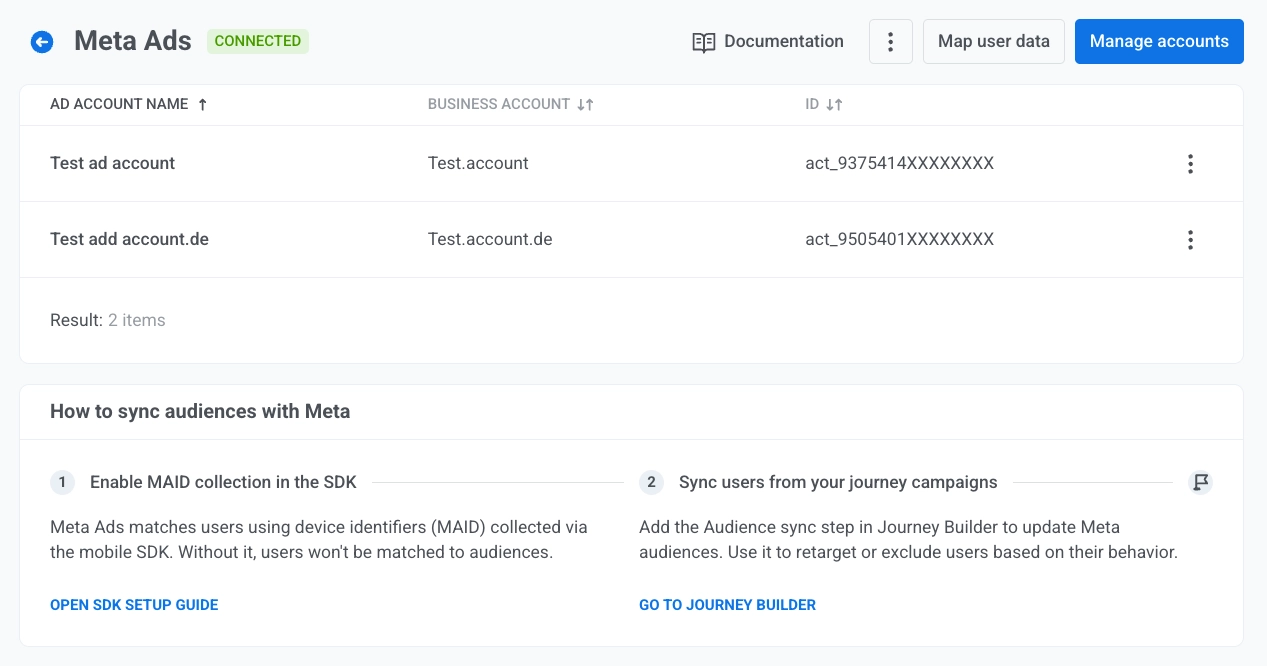Click Sync users from your journey campaigns
Screen dimensions: 1267x666
pyautogui.click(x=838, y=482)
